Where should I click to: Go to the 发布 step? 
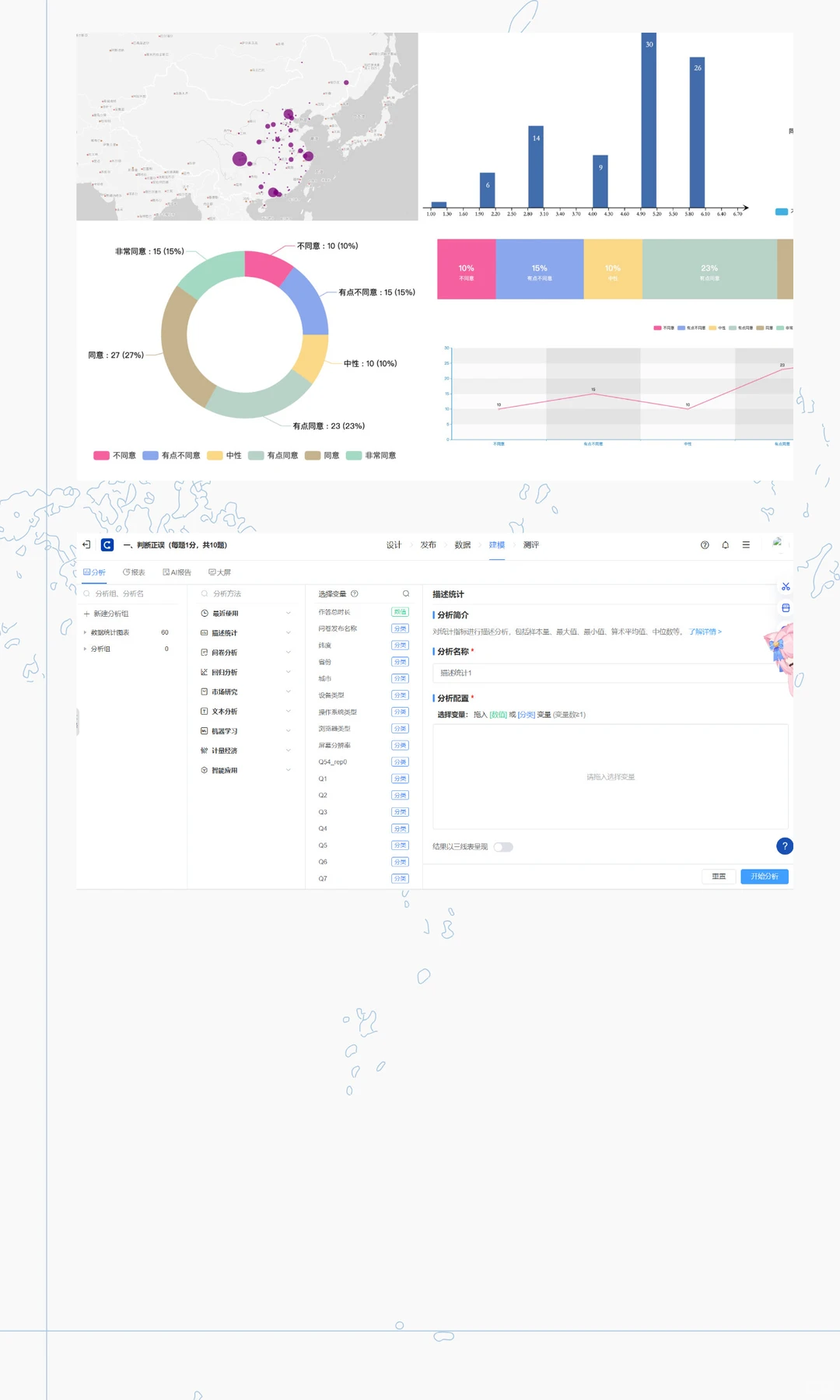429,545
